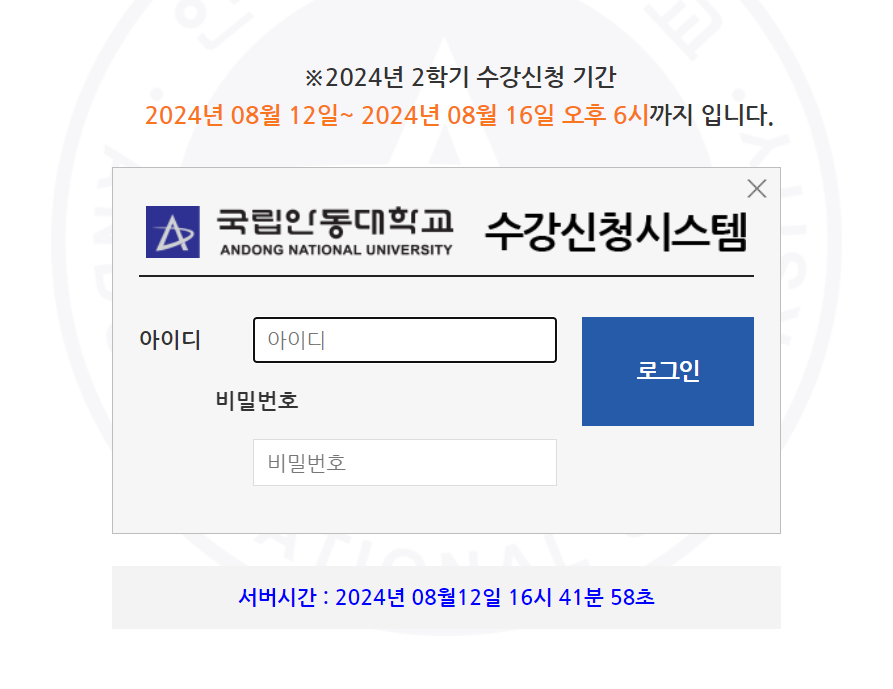This screenshot has height=689, width=893.
Task: Click the ANDONG NATIONAL UNIVERSITY English text
Action: 336,250
